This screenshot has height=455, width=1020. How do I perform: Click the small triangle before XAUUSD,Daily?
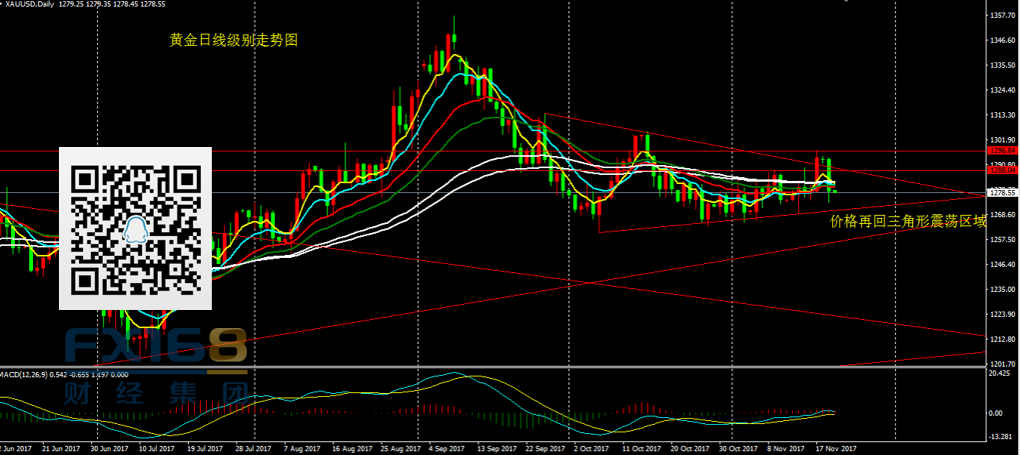[3, 5]
